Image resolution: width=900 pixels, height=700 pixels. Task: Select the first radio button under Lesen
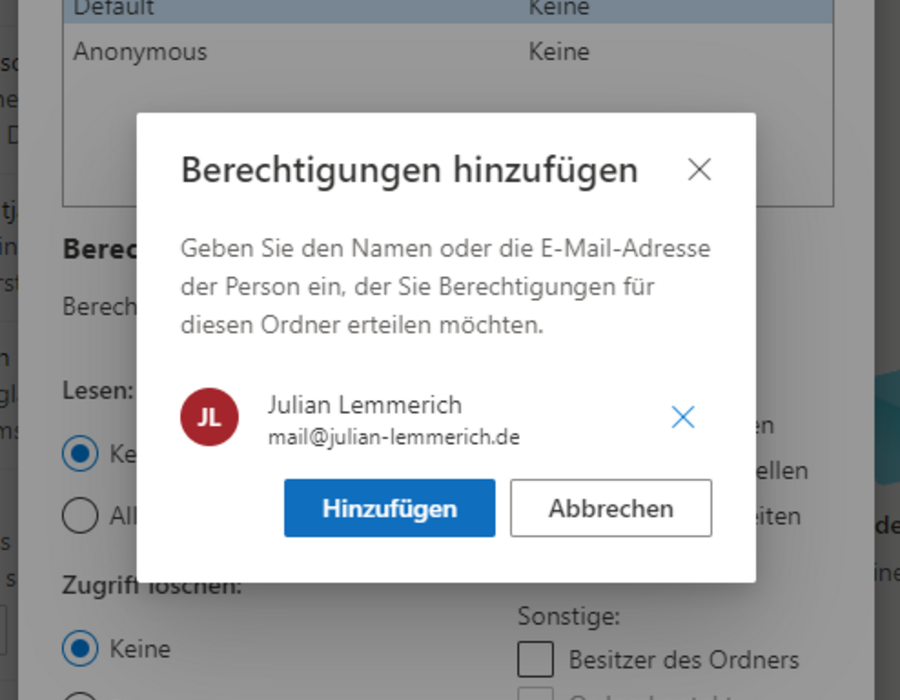[x=80, y=453]
